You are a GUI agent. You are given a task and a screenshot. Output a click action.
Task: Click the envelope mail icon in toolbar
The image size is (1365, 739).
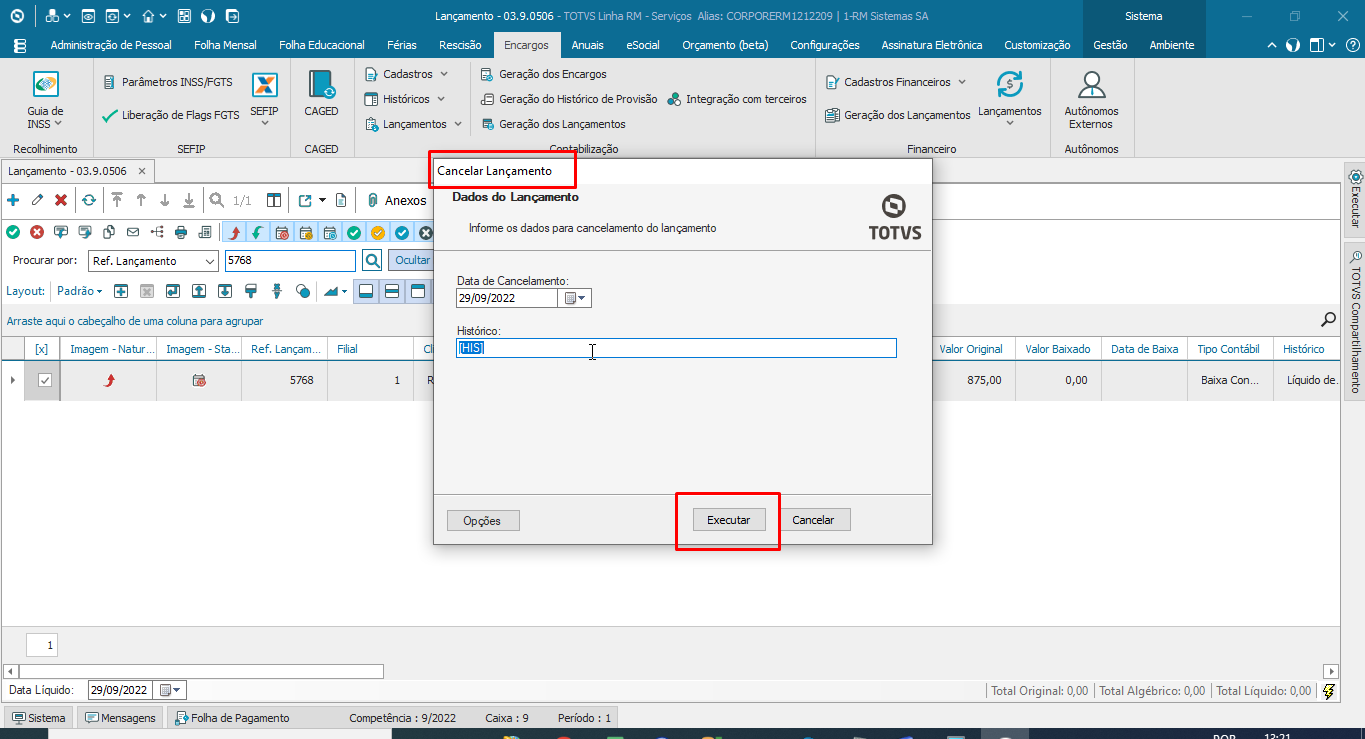(x=132, y=232)
